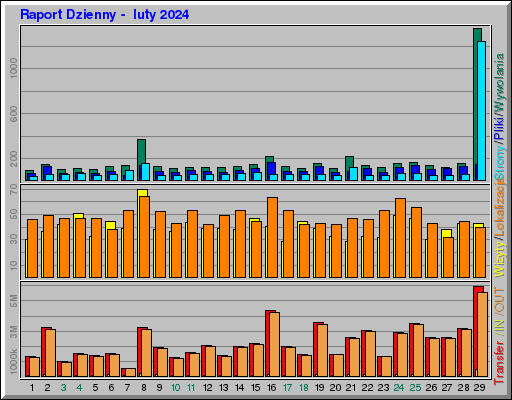Click the orange bar for day 24 in middle chart
512x400 pixels.
pos(400,238)
